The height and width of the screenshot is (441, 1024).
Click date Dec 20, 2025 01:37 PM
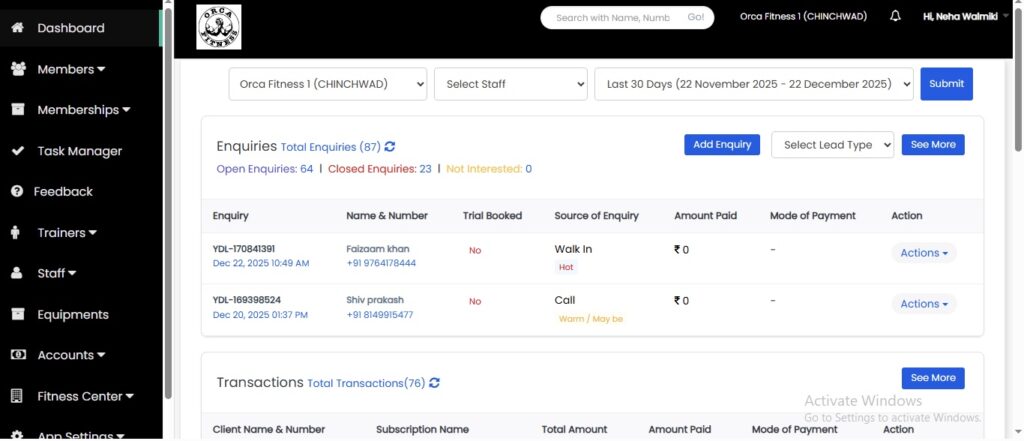tap(260, 315)
